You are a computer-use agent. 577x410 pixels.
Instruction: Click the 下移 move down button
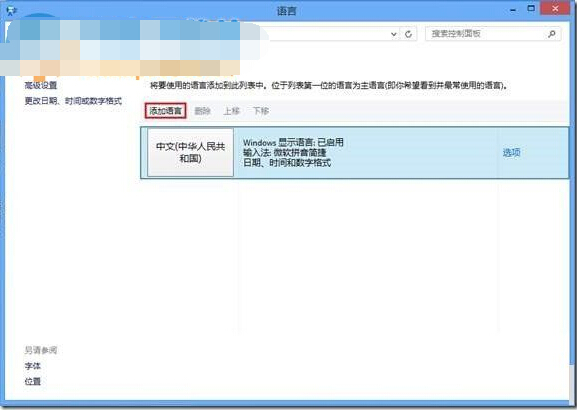click(261, 111)
